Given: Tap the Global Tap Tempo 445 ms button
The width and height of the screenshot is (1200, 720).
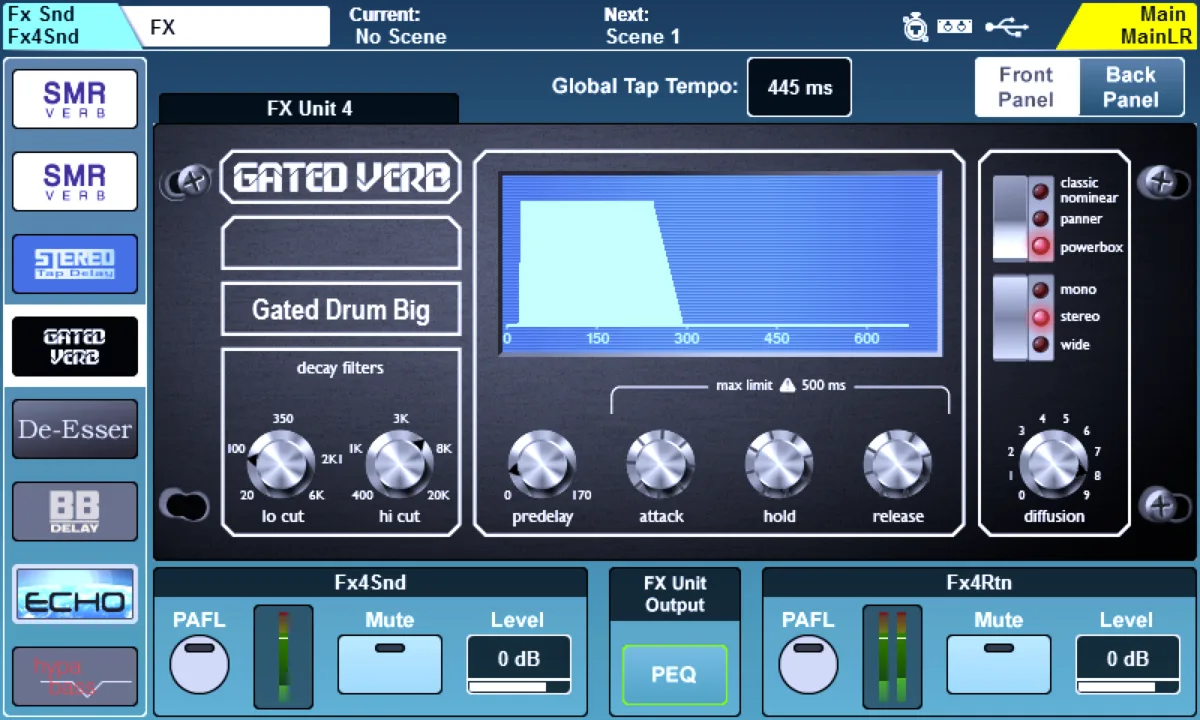Looking at the screenshot, I should pos(799,87).
